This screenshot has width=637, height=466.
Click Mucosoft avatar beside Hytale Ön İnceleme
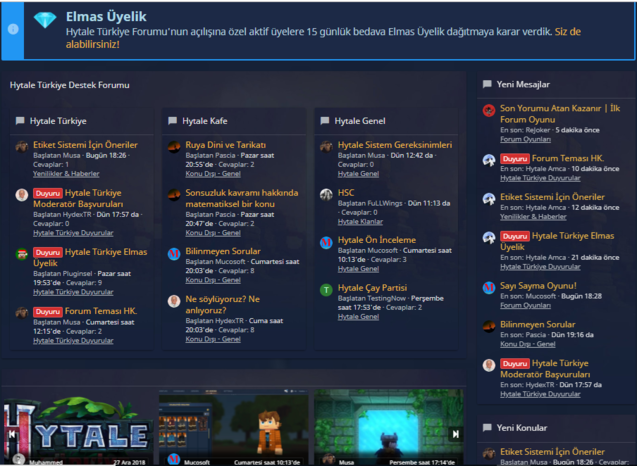click(326, 243)
